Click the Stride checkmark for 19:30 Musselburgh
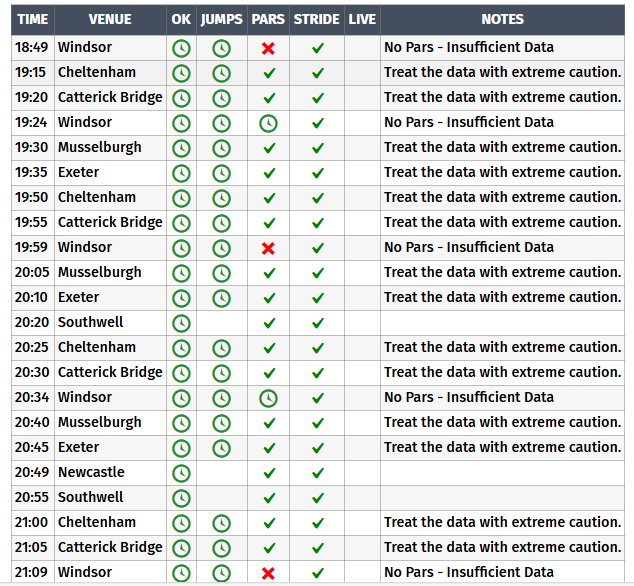Viewport: 634px width, 586px height. point(318,148)
